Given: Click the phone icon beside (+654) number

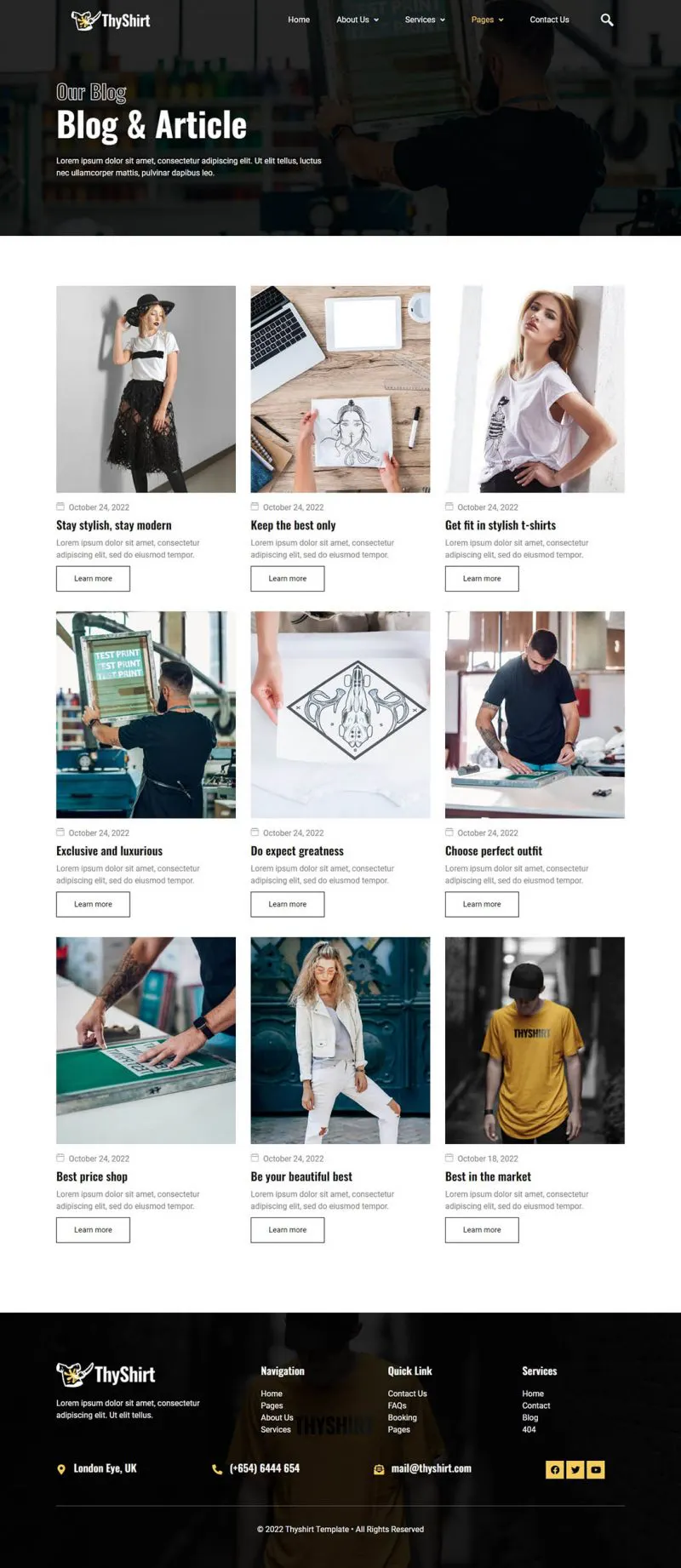Looking at the screenshot, I should (x=217, y=1469).
